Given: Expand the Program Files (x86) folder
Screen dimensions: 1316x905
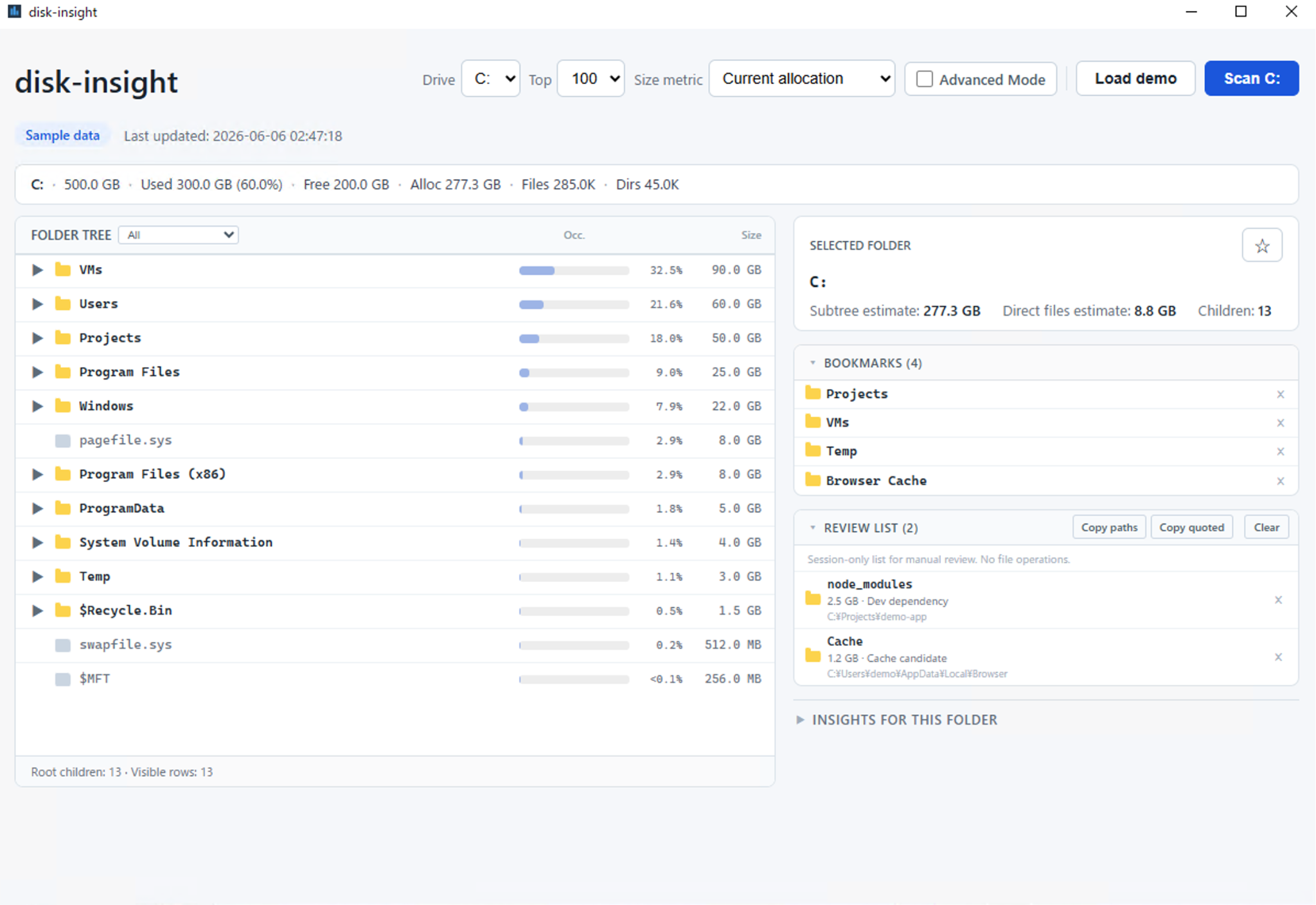Looking at the screenshot, I should coord(37,474).
